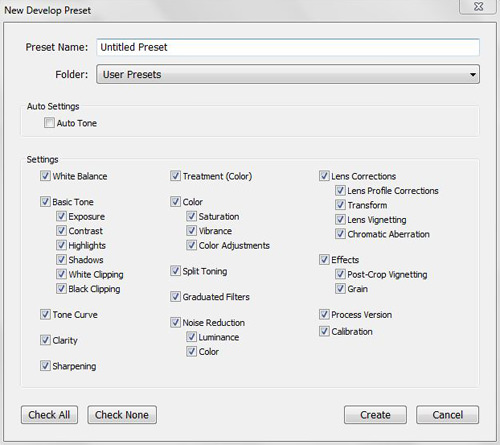
Task: Disable the Sharpening checkbox
Action: [45, 365]
